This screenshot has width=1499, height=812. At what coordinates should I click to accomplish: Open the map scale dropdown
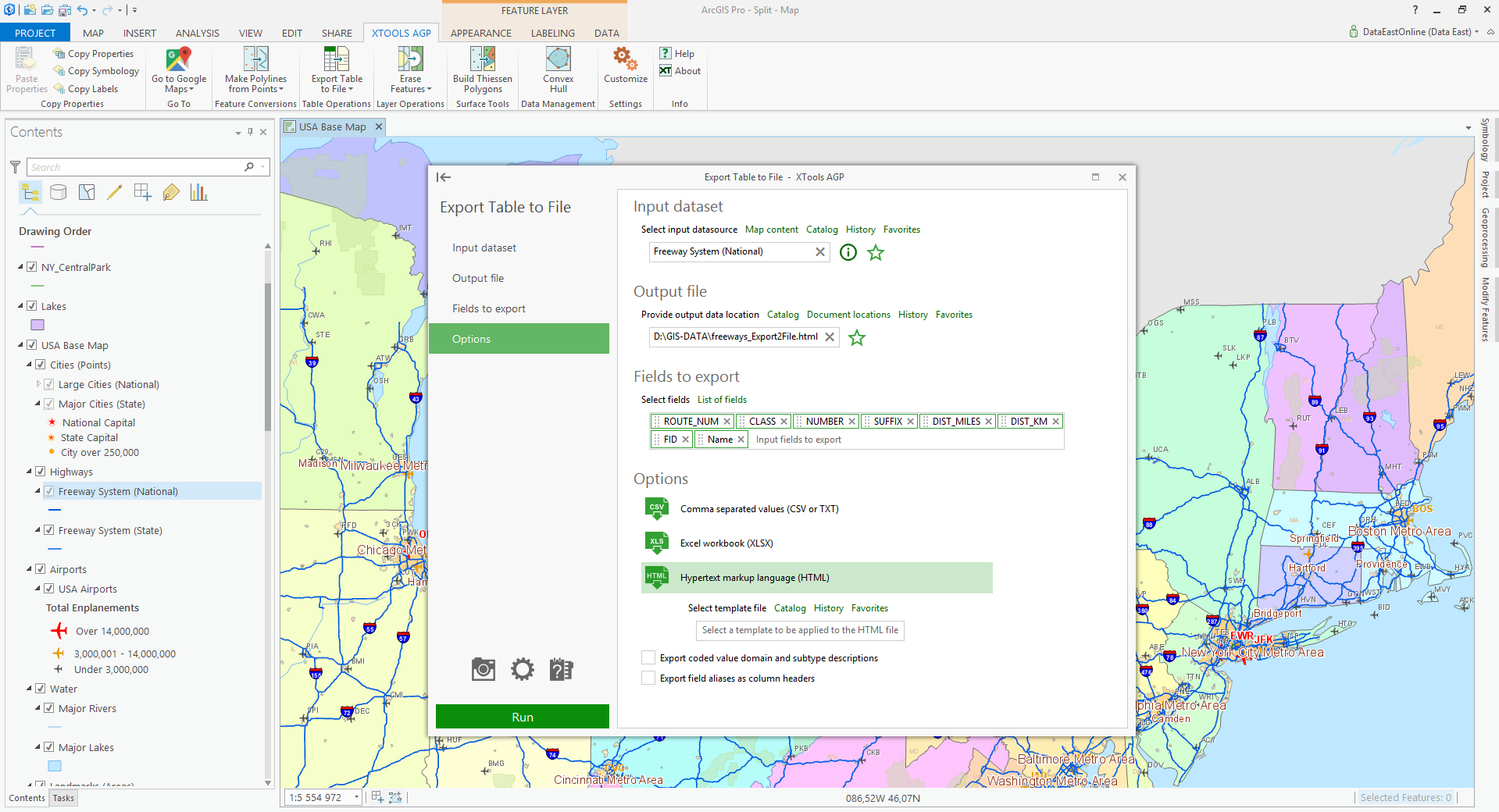pyautogui.click(x=356, y=797)
